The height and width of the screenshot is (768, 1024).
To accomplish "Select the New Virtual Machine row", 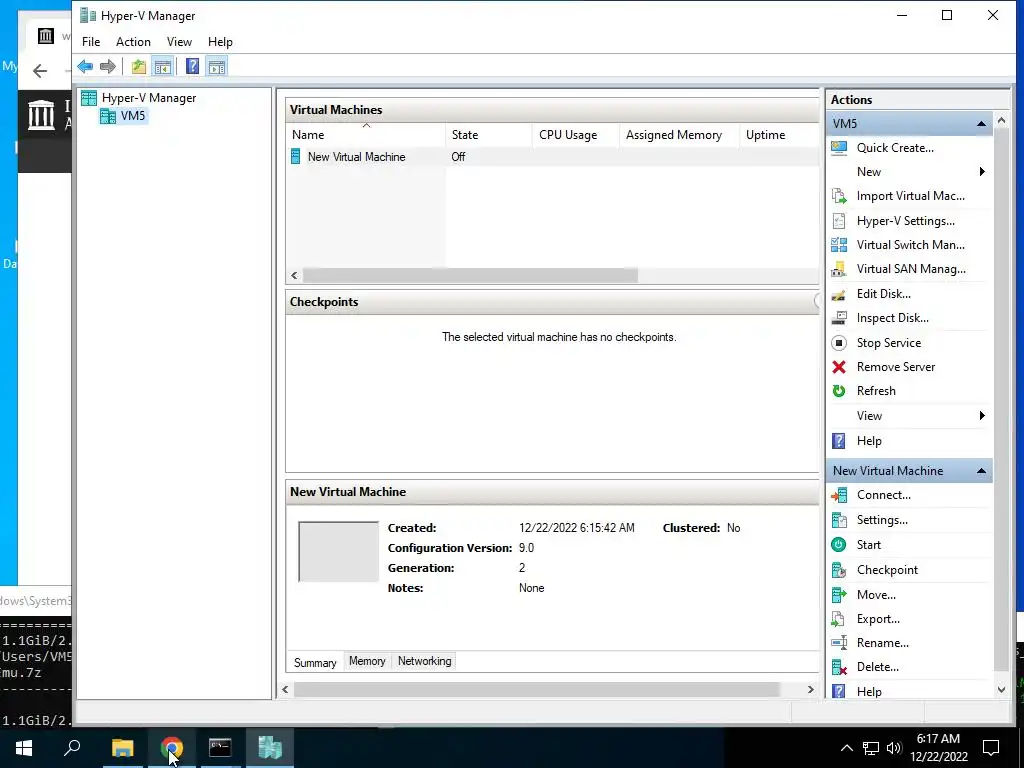I will (552, 157).
